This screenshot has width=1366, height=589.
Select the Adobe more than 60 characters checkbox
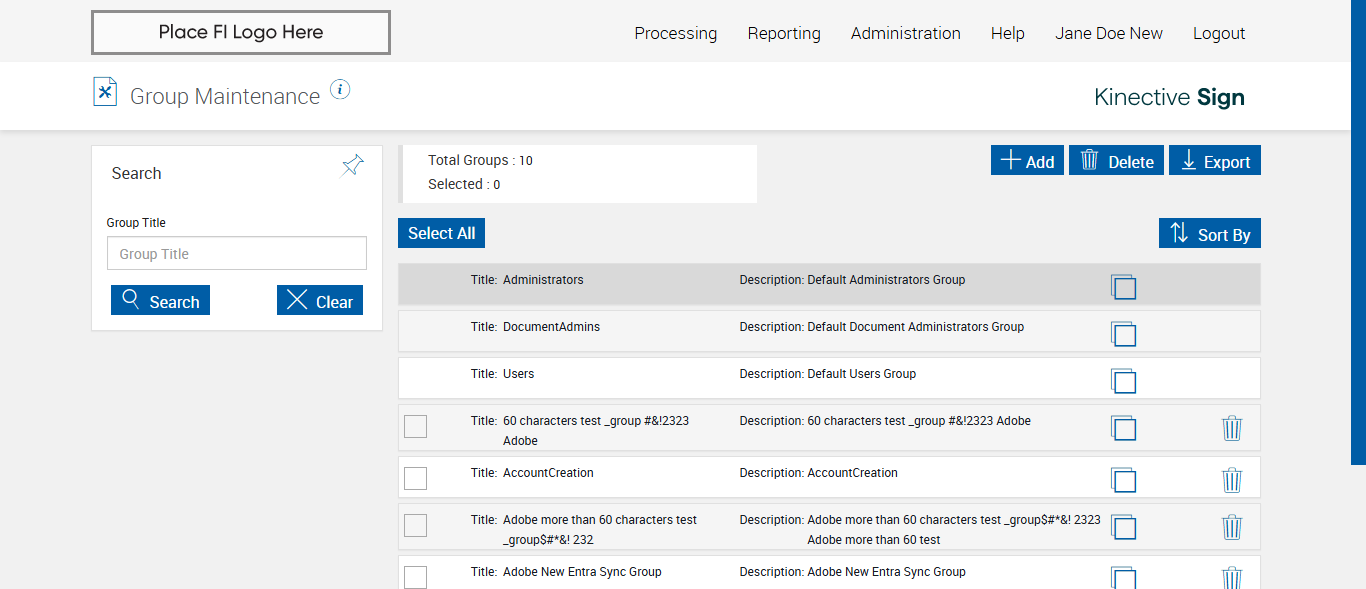click(415, 526)
